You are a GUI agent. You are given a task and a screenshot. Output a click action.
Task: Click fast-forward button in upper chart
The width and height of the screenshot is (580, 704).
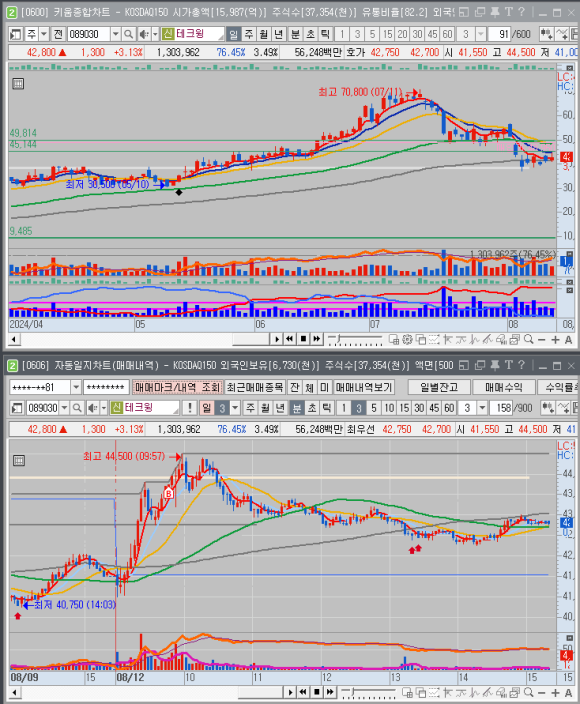click(317, 339)
